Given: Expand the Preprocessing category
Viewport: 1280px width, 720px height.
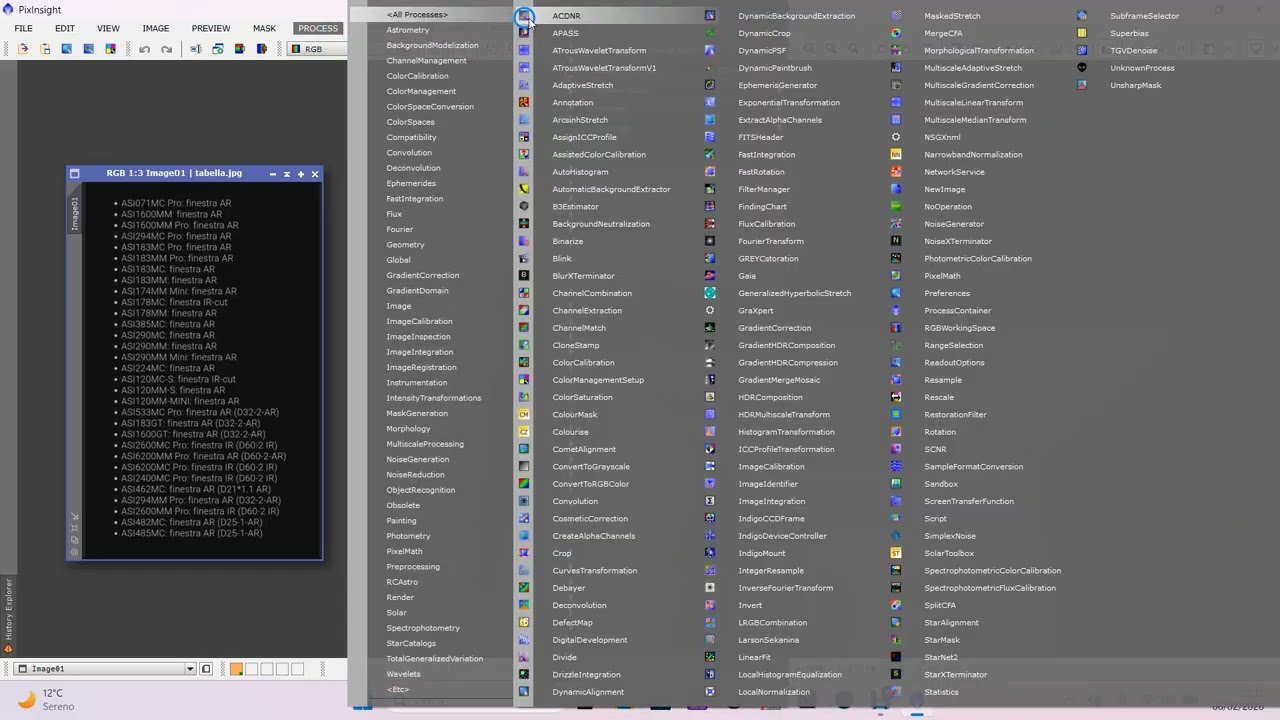Looking at the screenshot, I should pos(413,567).
